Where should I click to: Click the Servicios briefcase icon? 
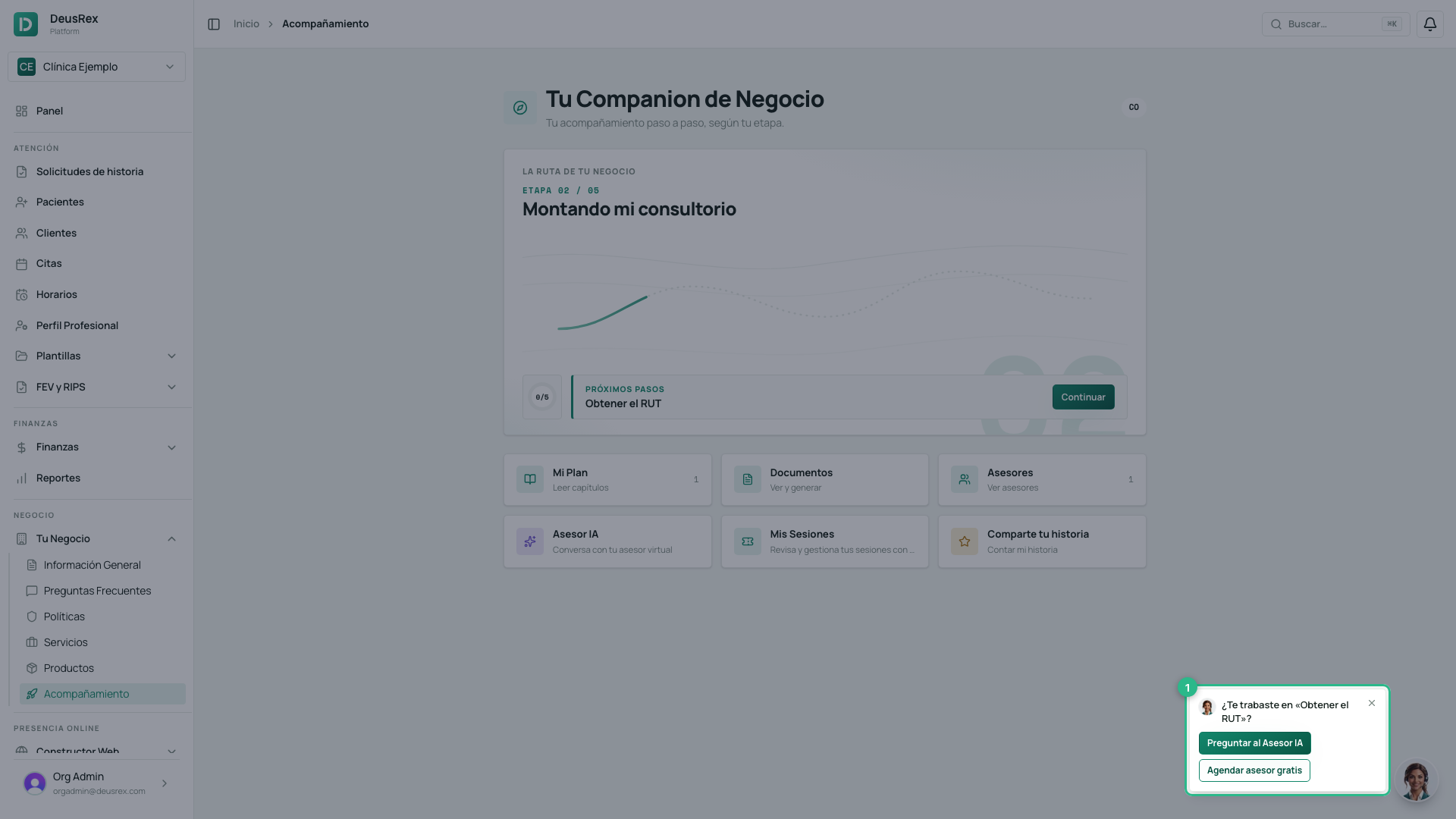point(31,642)
